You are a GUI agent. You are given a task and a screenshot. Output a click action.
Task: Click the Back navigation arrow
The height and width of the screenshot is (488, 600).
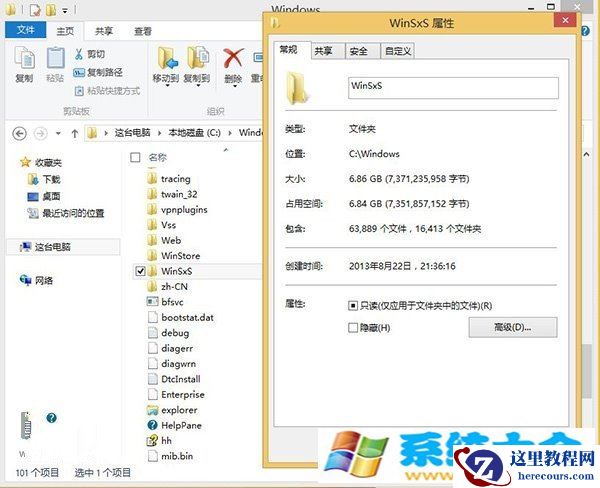pyautogui.click(x=20, y=134)
